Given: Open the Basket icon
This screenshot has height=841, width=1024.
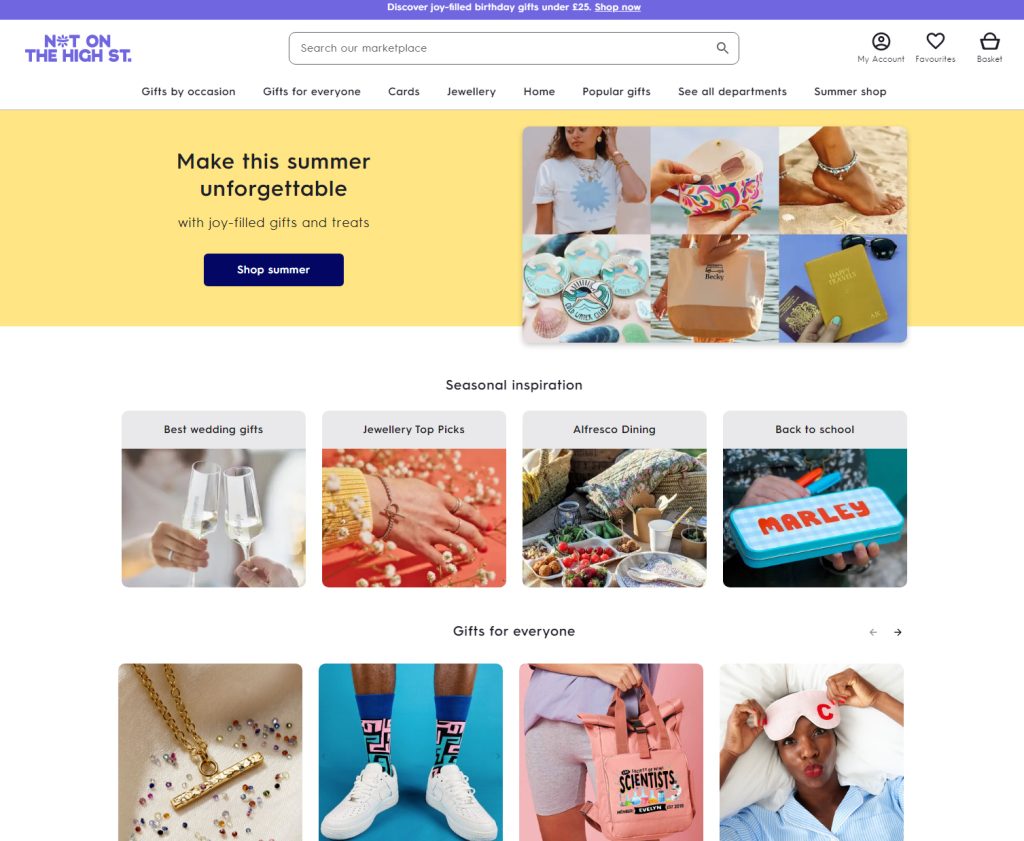Looking at the screenshot, I should pyautogui.click(x=989, y=42).
